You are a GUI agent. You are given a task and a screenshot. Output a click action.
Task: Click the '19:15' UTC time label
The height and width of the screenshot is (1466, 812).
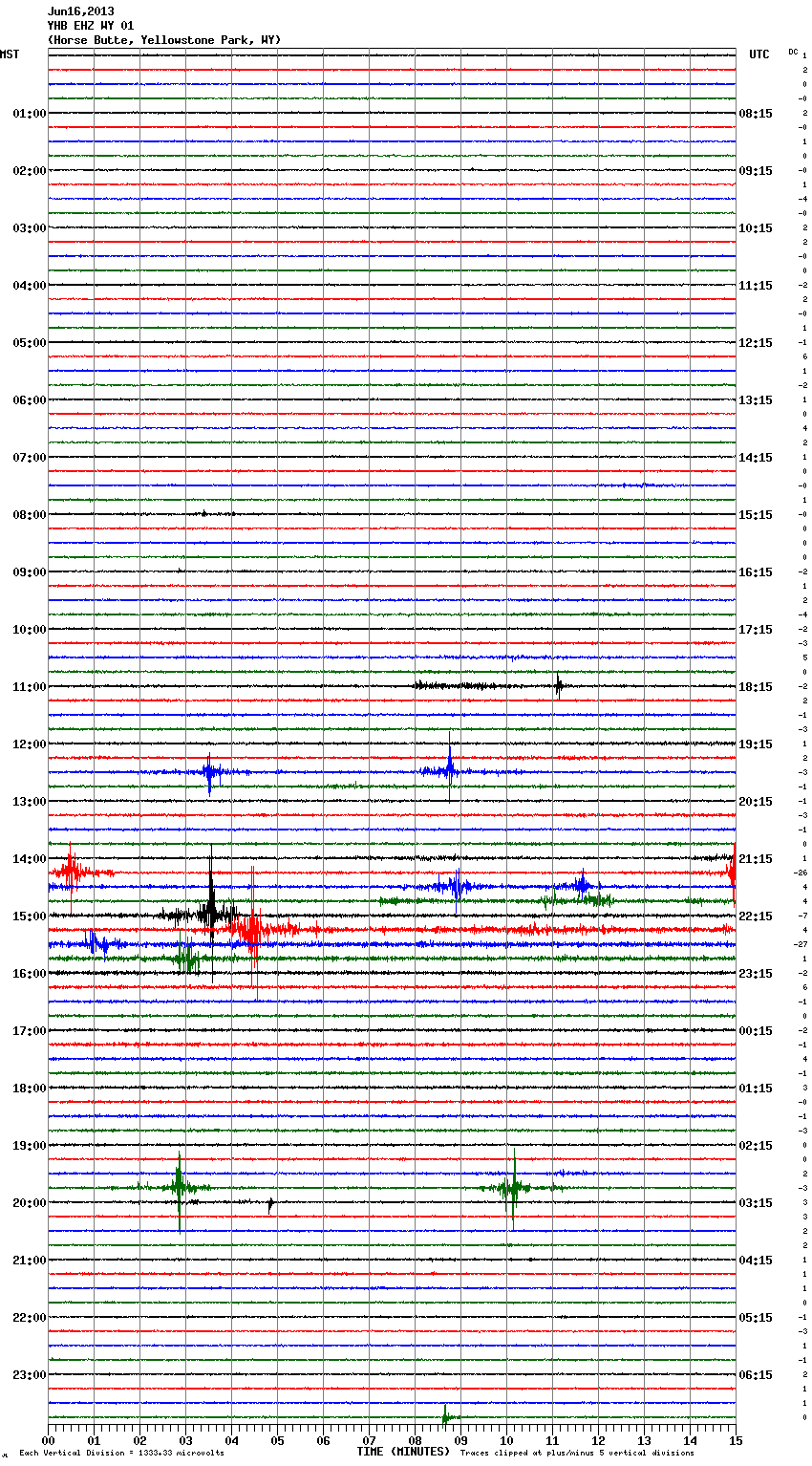[756, 744]
